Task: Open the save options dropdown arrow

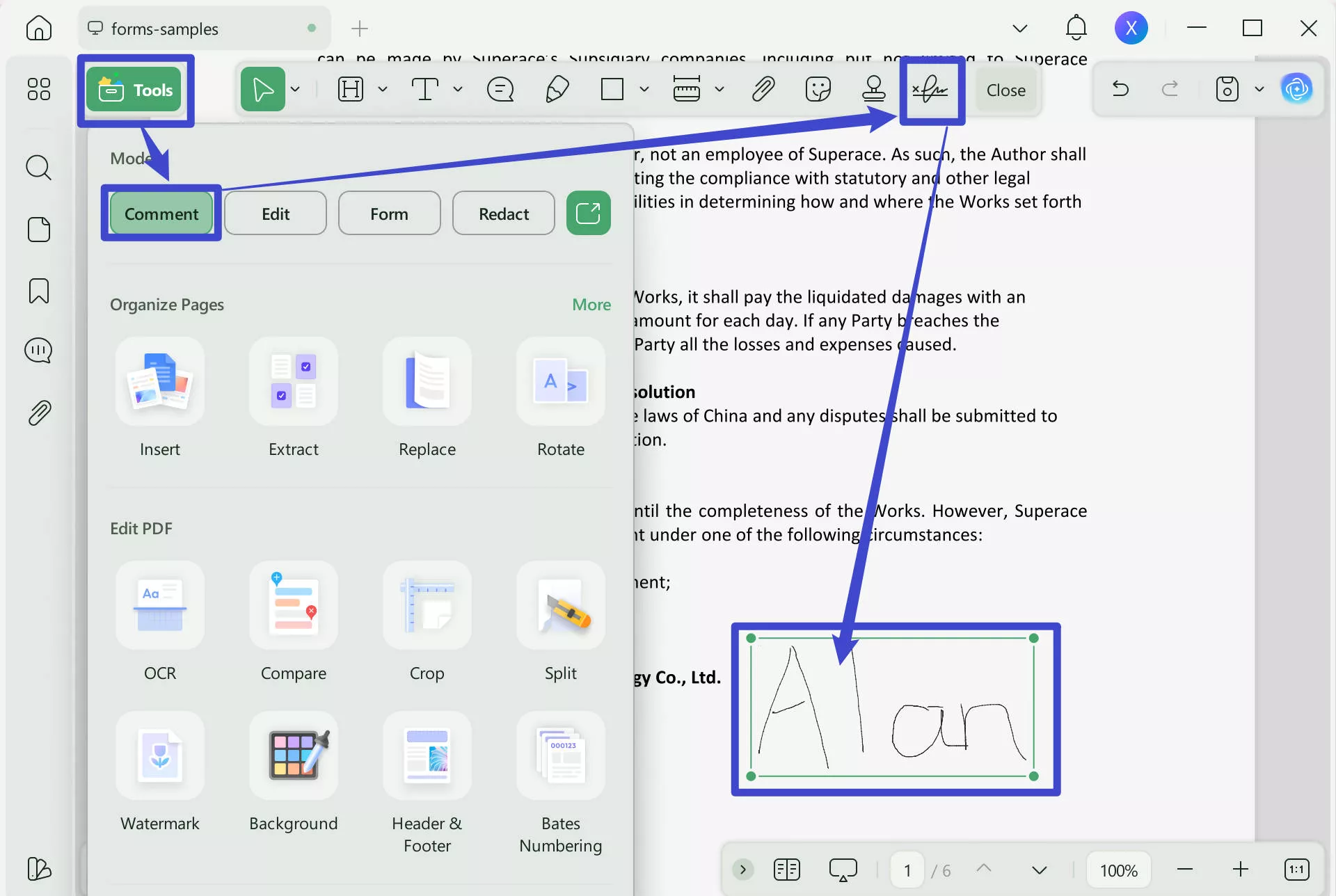Action: pyautogui.click(x=1259, y=90)
